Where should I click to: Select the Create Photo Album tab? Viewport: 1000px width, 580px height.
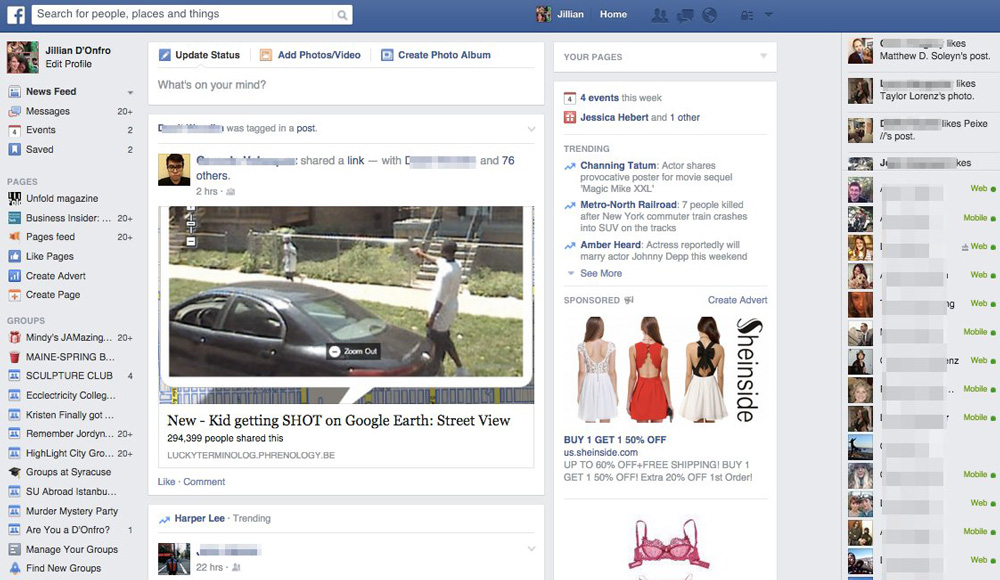(x=436, y=55)
